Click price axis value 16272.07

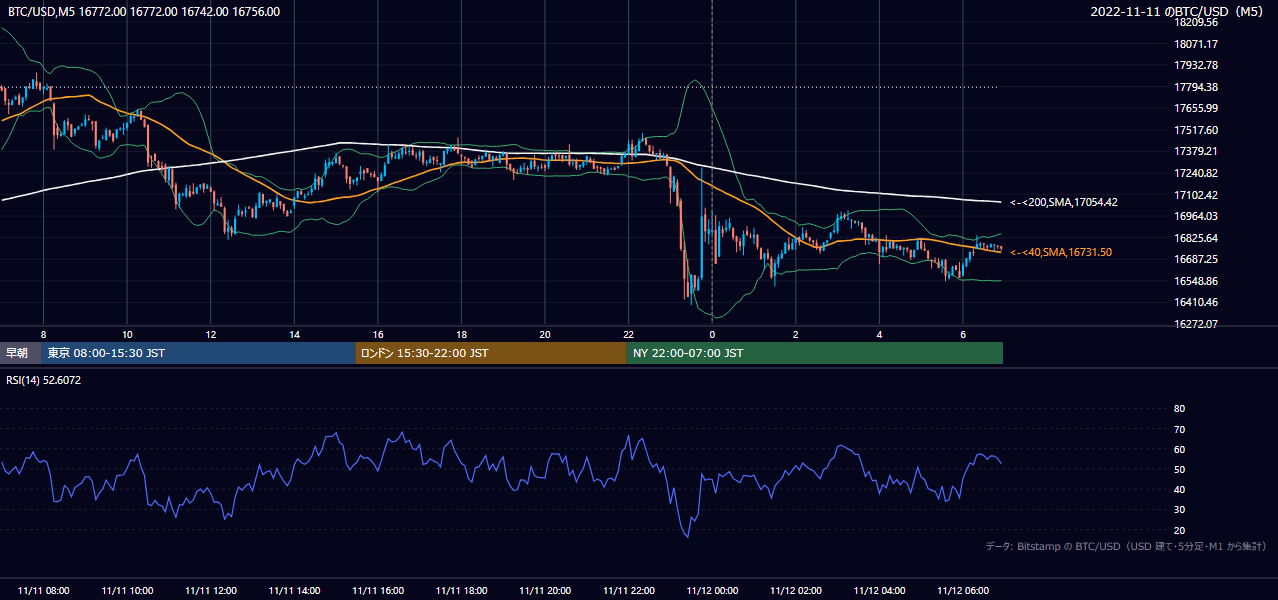(x=1196, y=324)
